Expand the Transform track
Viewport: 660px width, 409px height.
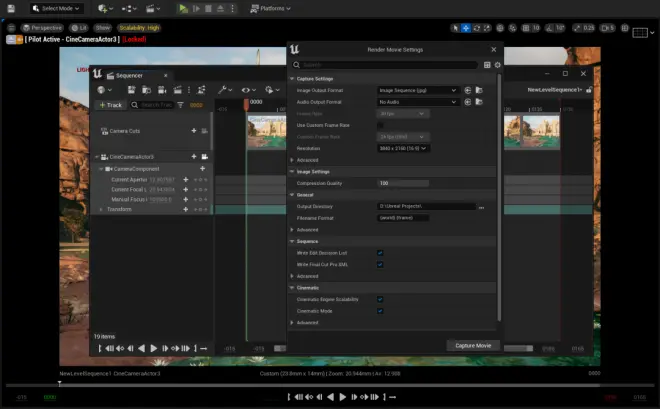click(101, 209)
